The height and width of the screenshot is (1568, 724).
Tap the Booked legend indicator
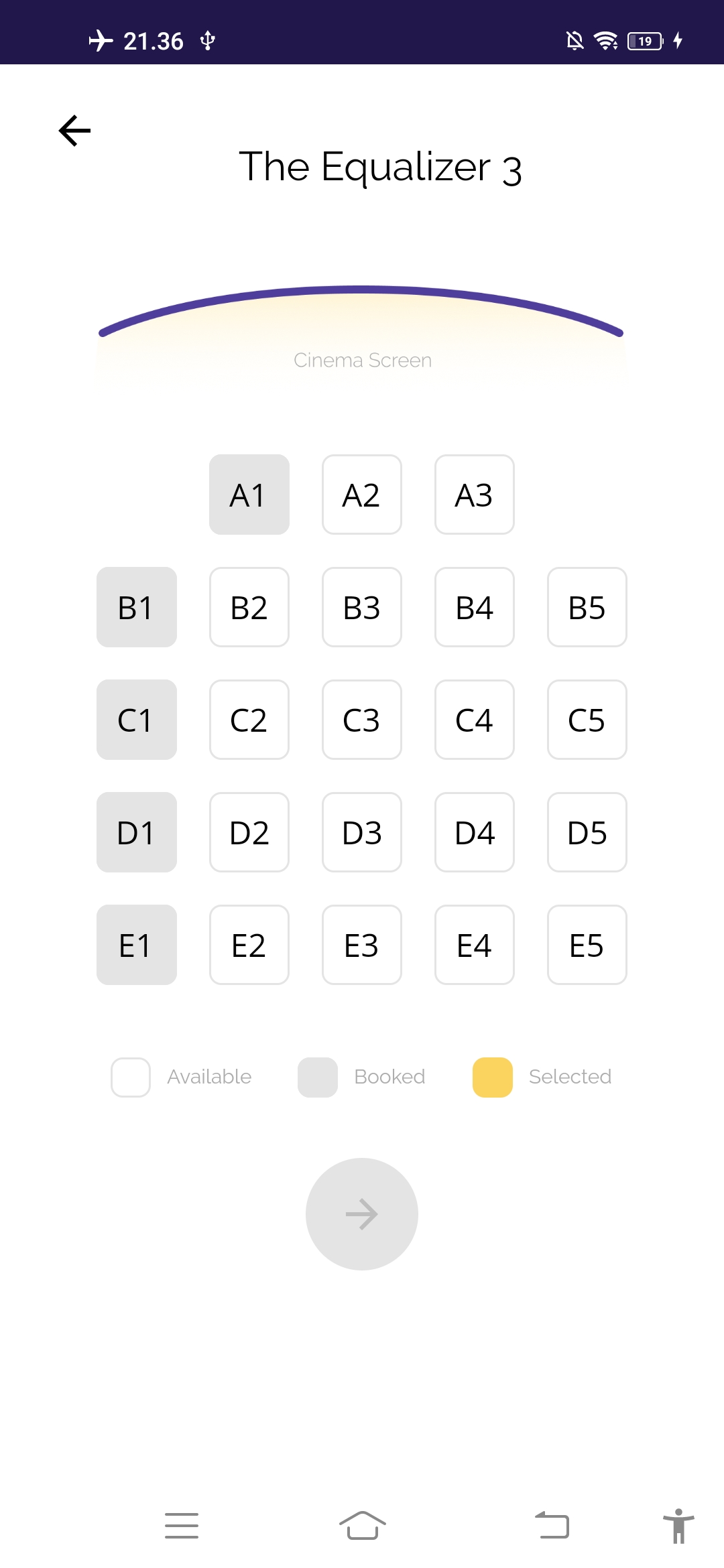tap(316, 1076)
